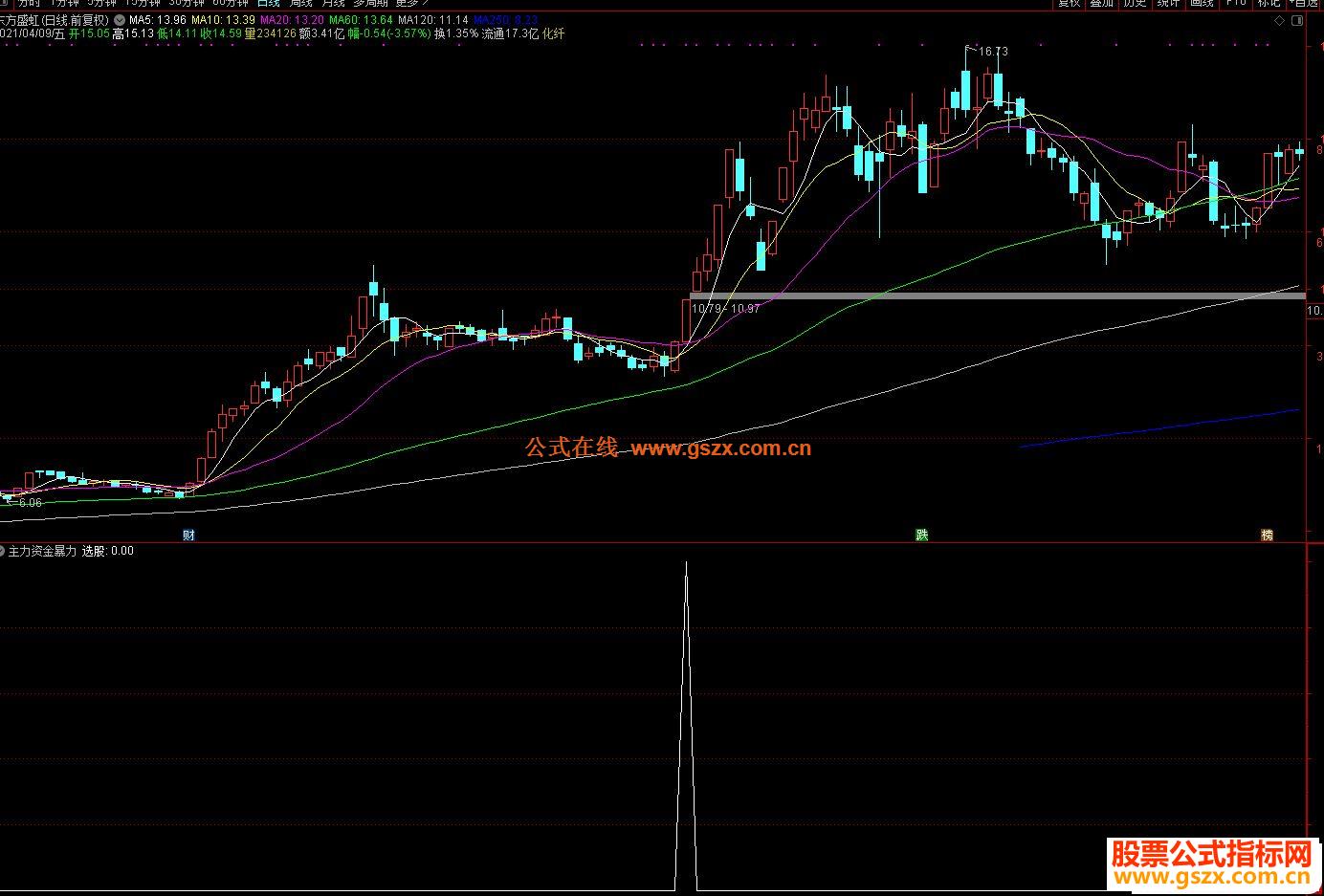Click the 东方盛虹 stock name title
The image size is (1324, 896).
[20, 19]
